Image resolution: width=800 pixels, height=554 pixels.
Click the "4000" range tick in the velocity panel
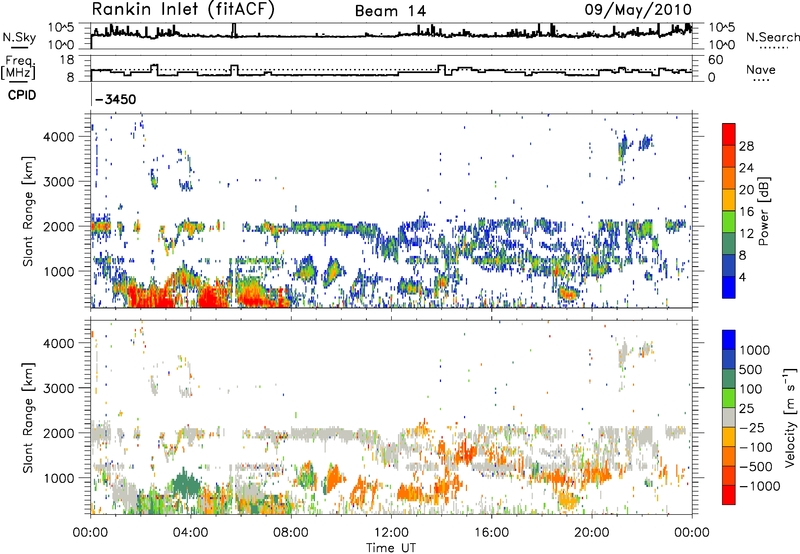click(x=58, y=343)
